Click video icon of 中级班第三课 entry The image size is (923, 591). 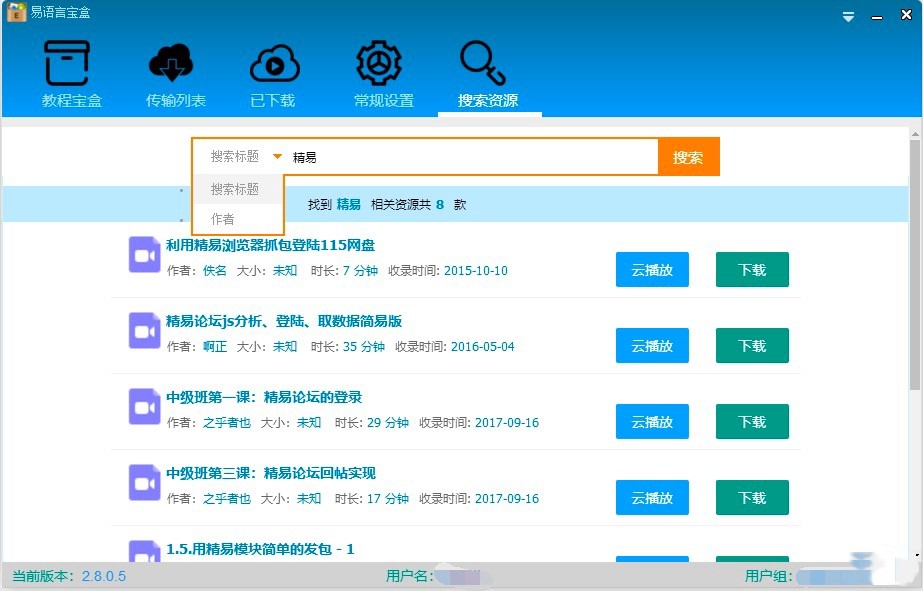(145, 483)
